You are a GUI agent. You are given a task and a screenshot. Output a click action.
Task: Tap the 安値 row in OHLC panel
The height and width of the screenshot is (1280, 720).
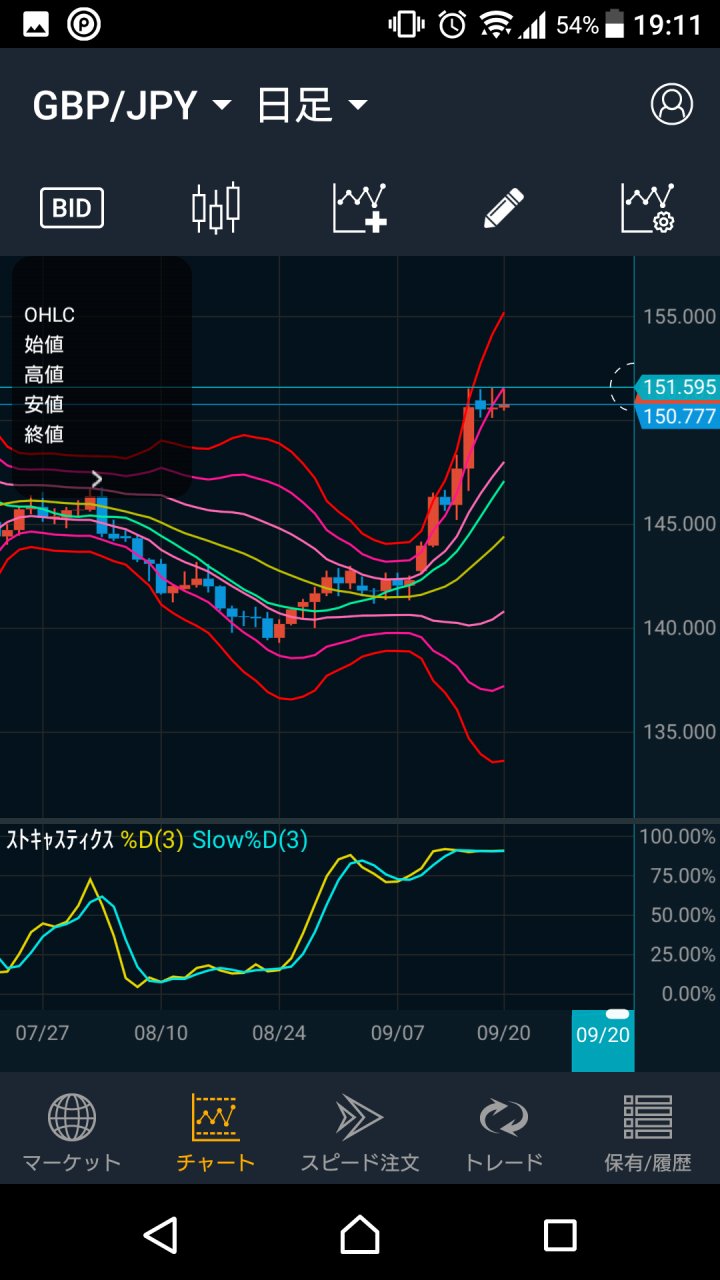click(44, 405)
